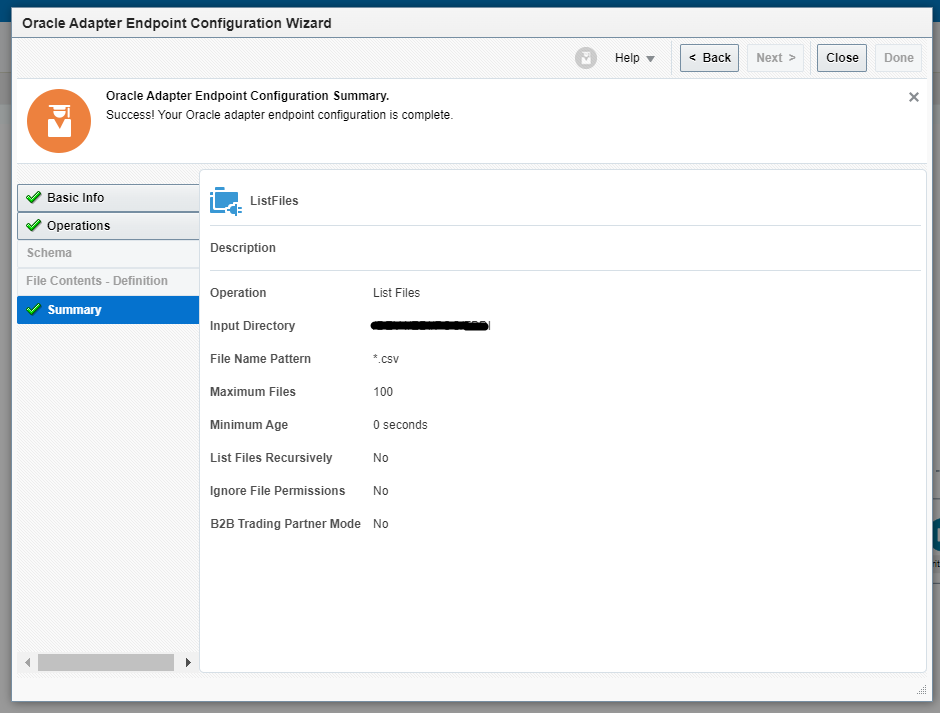Dismiss the success message with X
This screenshot has width=940, height=713.
(x=914, y=97)
